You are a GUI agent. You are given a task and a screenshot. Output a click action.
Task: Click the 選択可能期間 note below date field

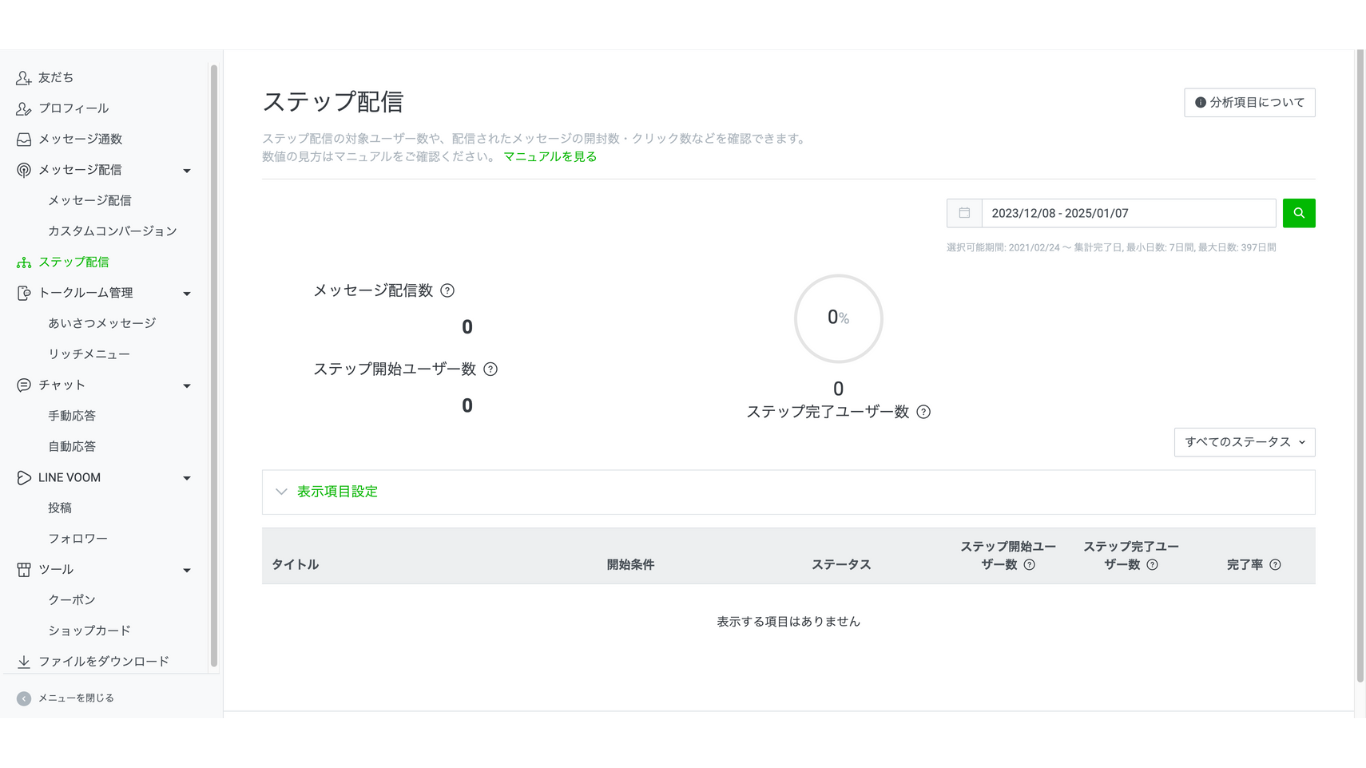pyautogui.click(x=1111, y=247)
